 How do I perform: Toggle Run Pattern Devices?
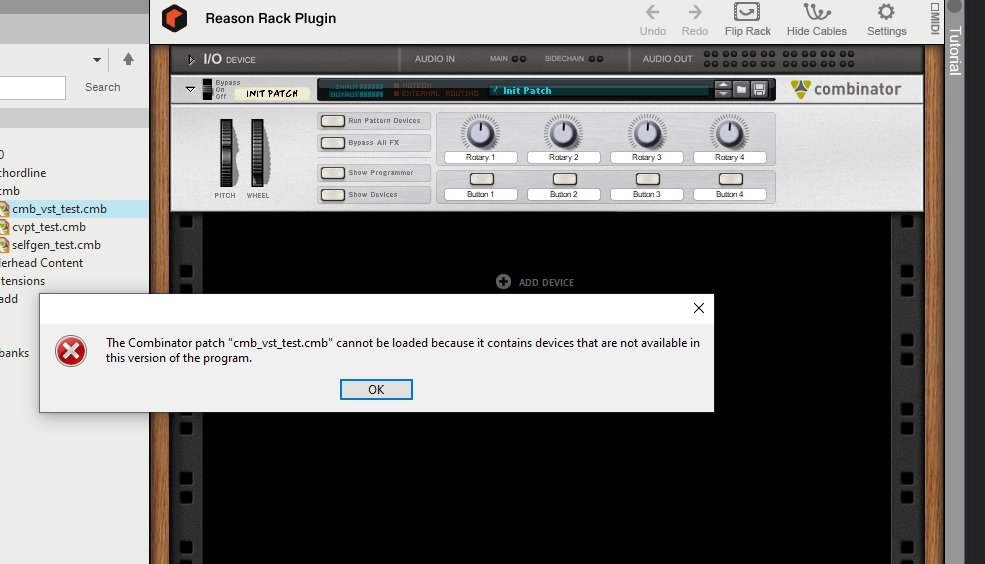tap(332, 121)
